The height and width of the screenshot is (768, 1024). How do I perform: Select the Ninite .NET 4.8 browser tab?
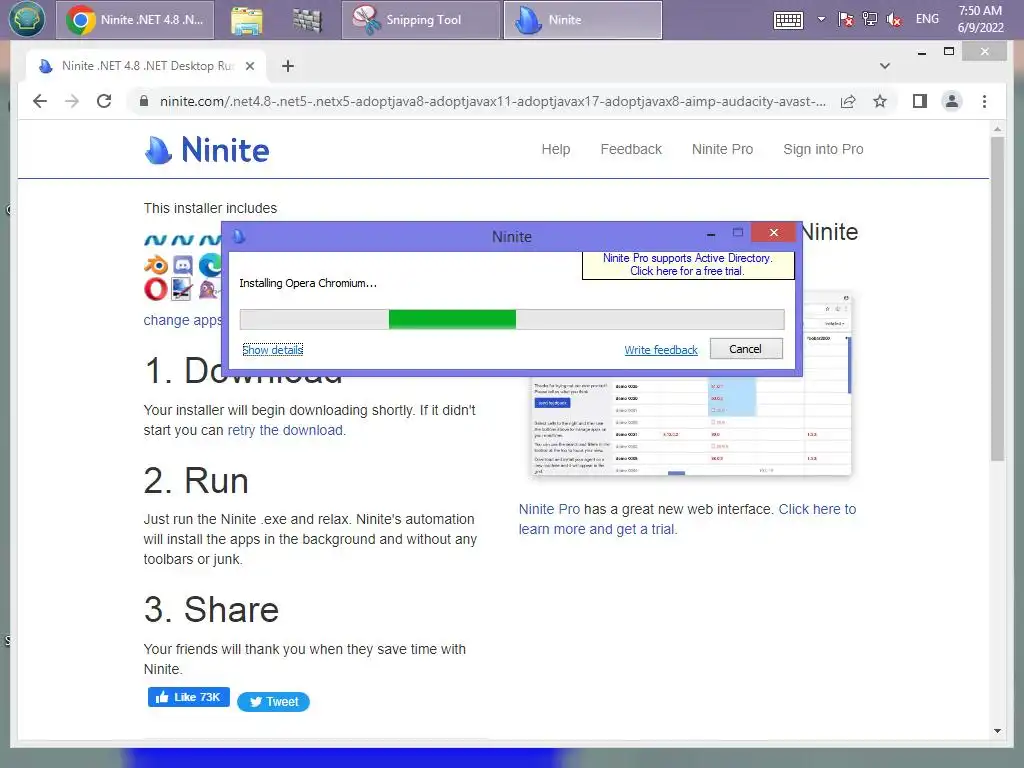point(146,66)
